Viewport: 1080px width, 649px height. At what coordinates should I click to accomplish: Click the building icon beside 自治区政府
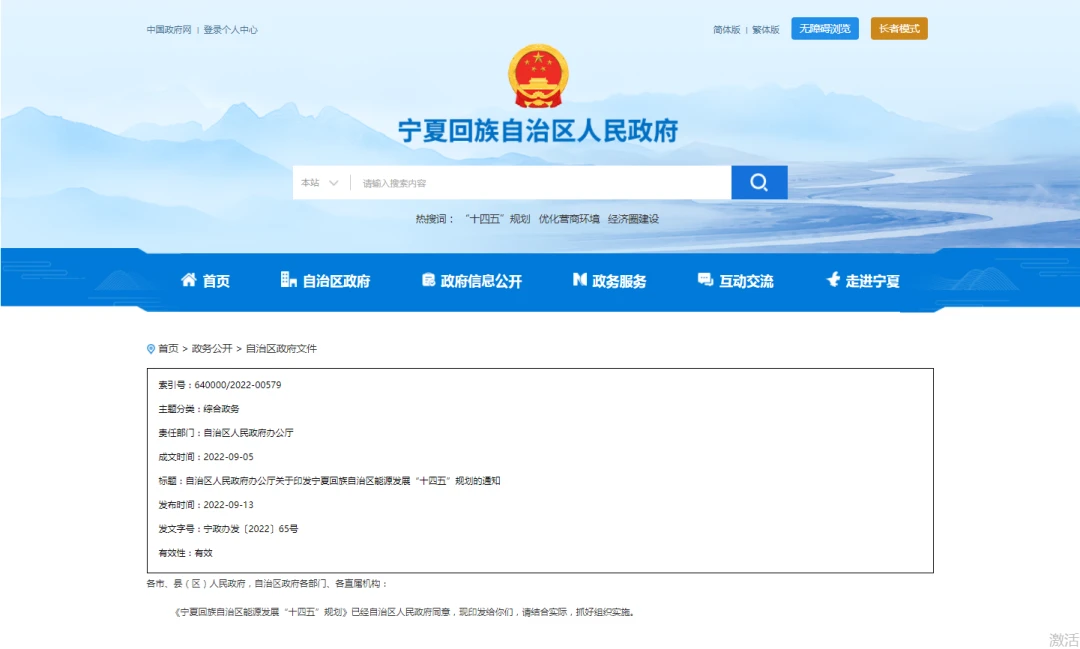[289, 281]
